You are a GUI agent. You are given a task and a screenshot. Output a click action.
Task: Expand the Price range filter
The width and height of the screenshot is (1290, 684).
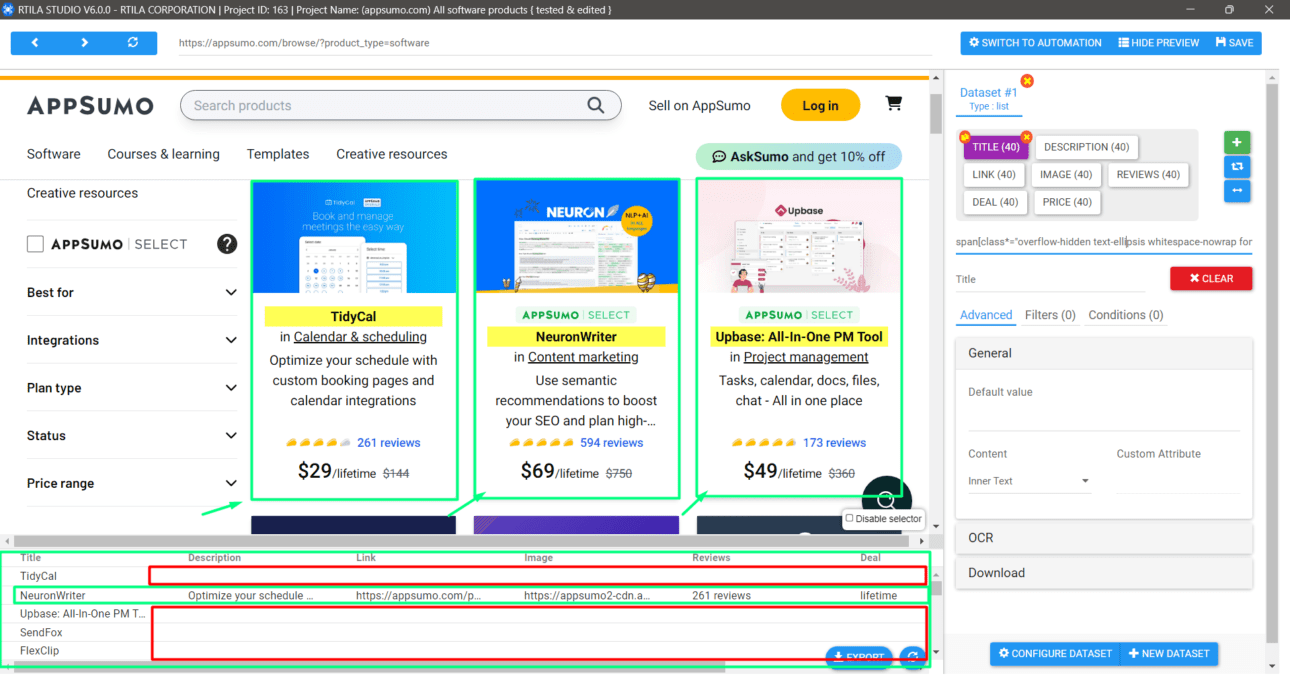(132, 483)
